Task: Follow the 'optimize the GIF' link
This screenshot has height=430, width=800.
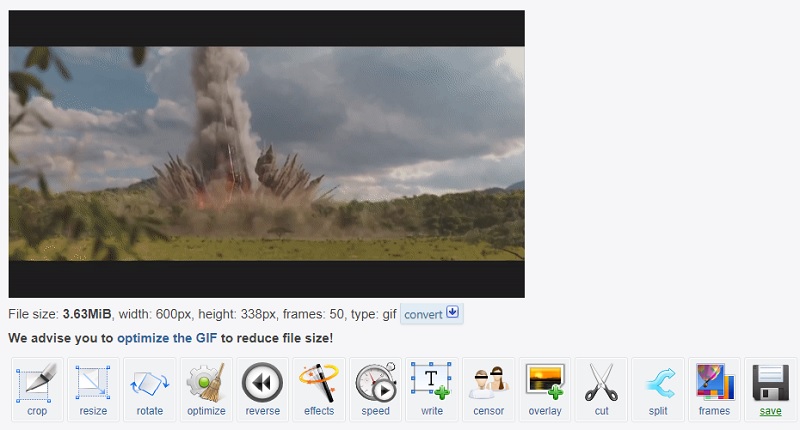Action: [x=167, y=338]
